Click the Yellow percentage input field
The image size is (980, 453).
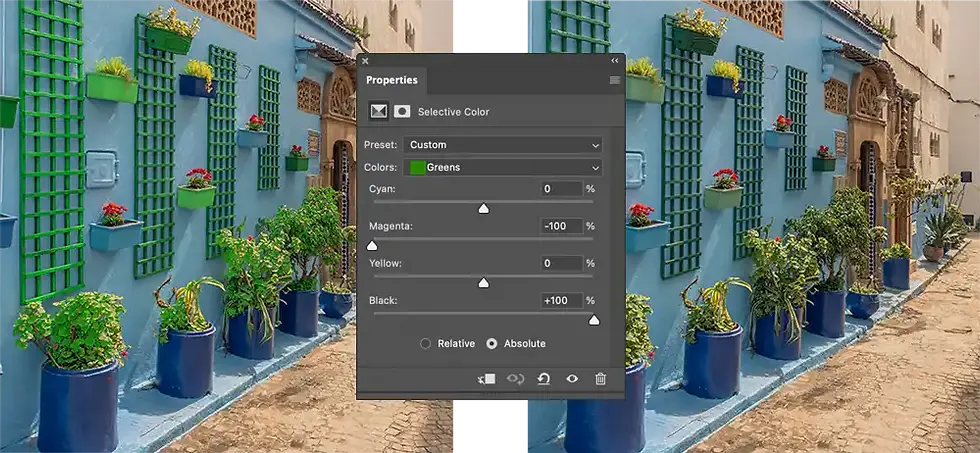[x=561, y=263]
